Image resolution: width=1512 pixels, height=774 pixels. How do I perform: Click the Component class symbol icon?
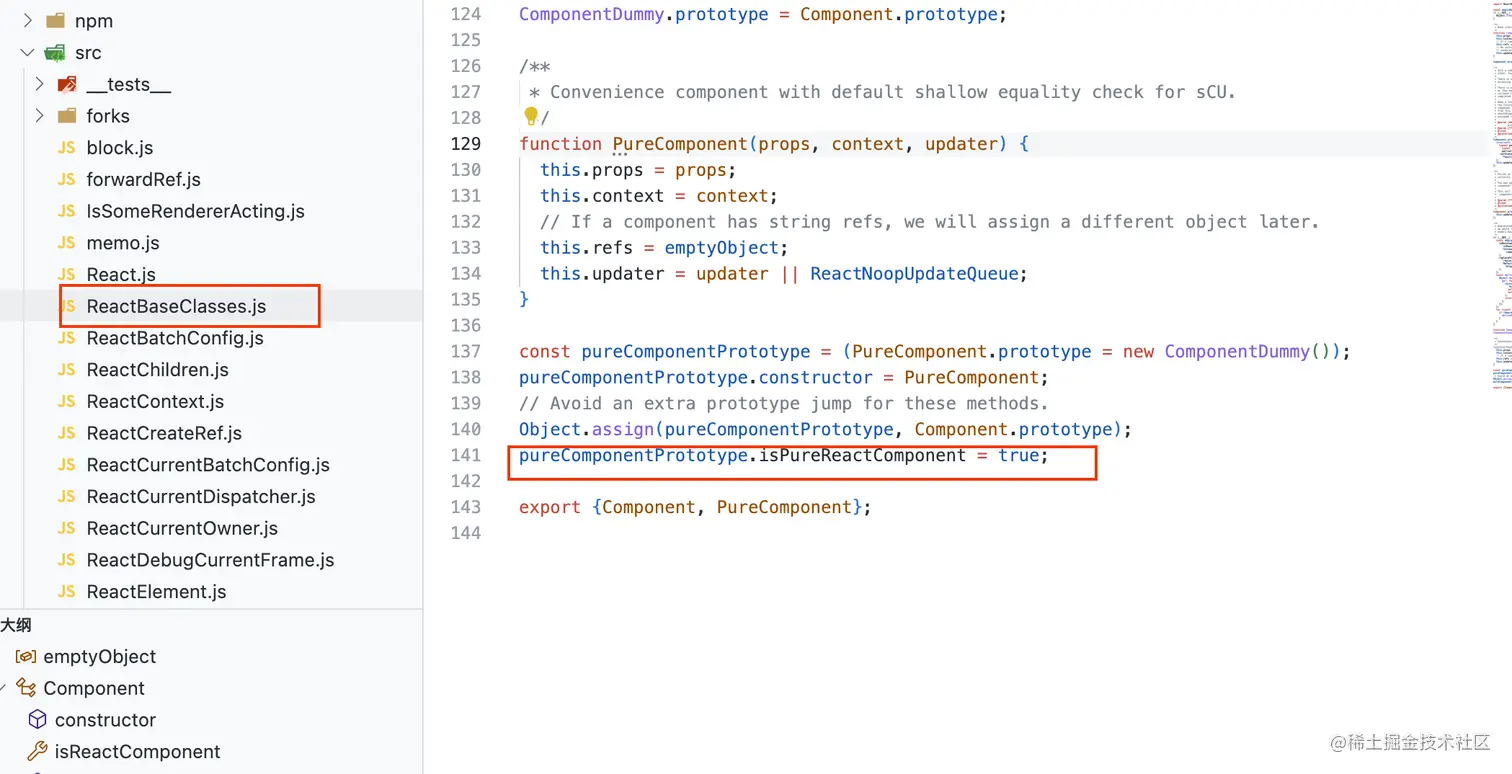(x=26, y=688)
